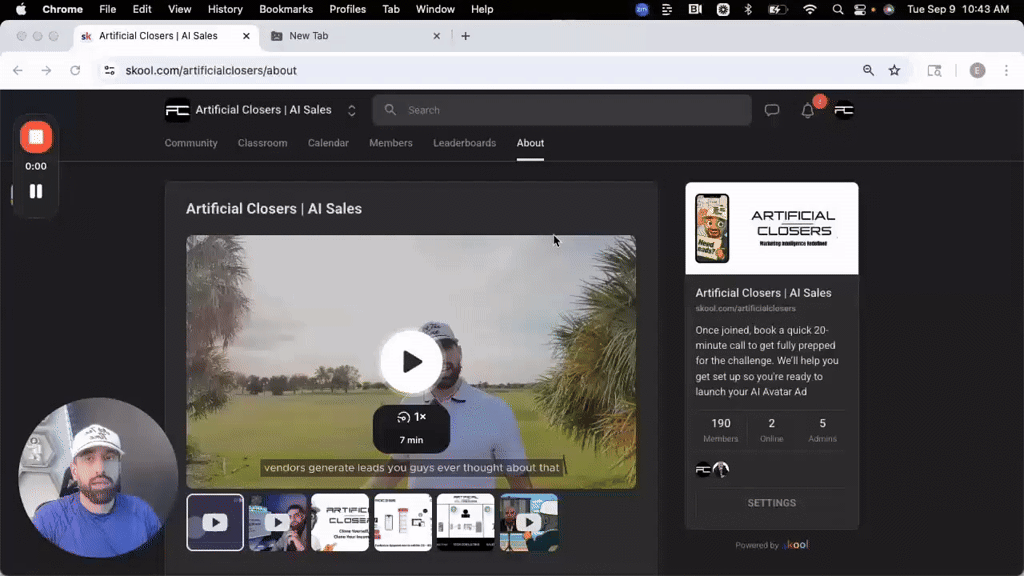The image size is (1024, 576).
Task: Open the Profiles menu
Action: 347,9
